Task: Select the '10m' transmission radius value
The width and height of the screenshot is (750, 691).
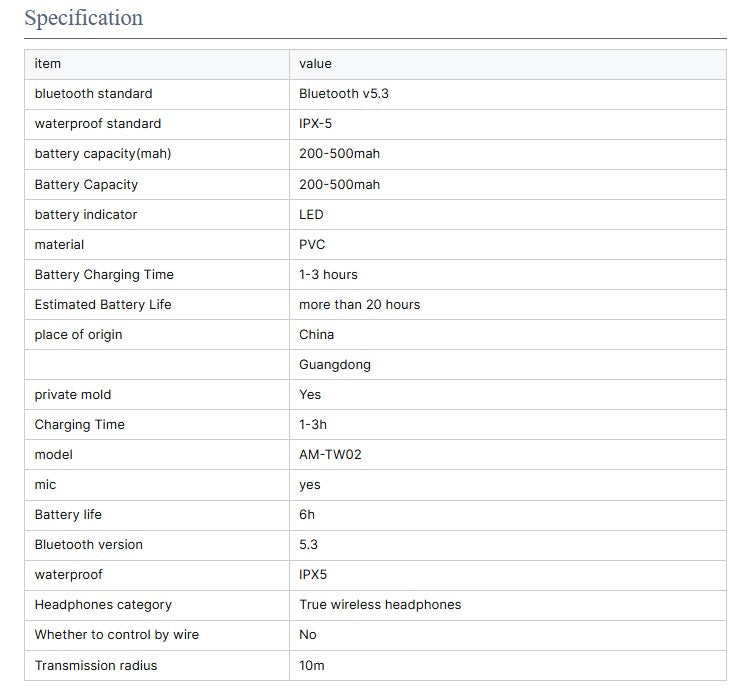Action: 311,665
